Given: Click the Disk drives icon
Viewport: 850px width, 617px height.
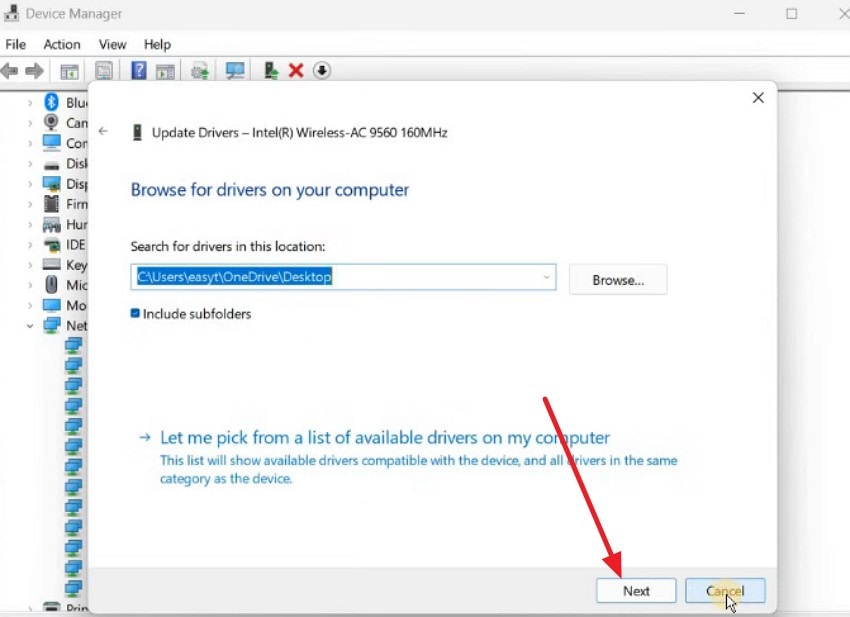Looking at the screenshot, I should coord(51,164).
